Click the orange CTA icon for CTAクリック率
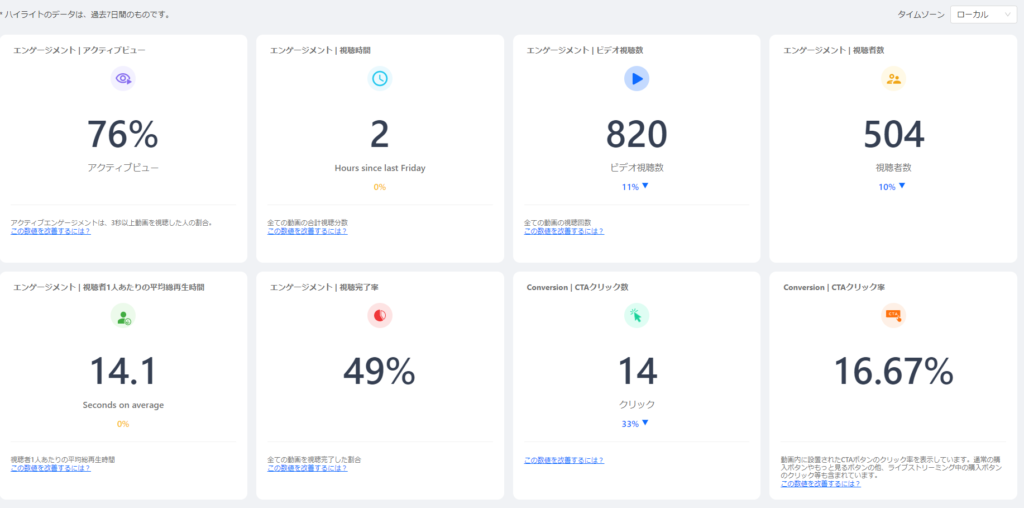Screen dimensions: 1024x508 click(x=893, y=317)
